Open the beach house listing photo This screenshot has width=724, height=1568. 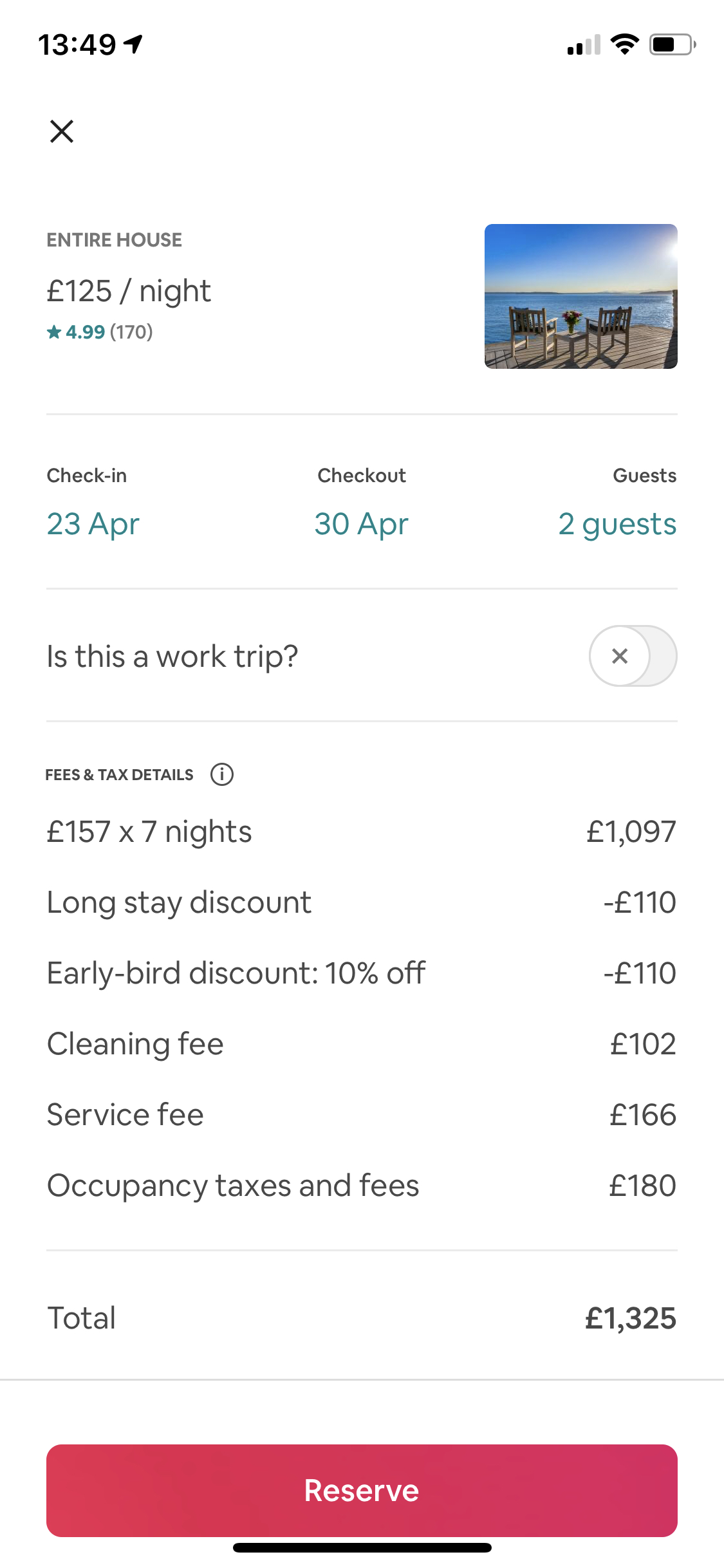coord(580,296)
